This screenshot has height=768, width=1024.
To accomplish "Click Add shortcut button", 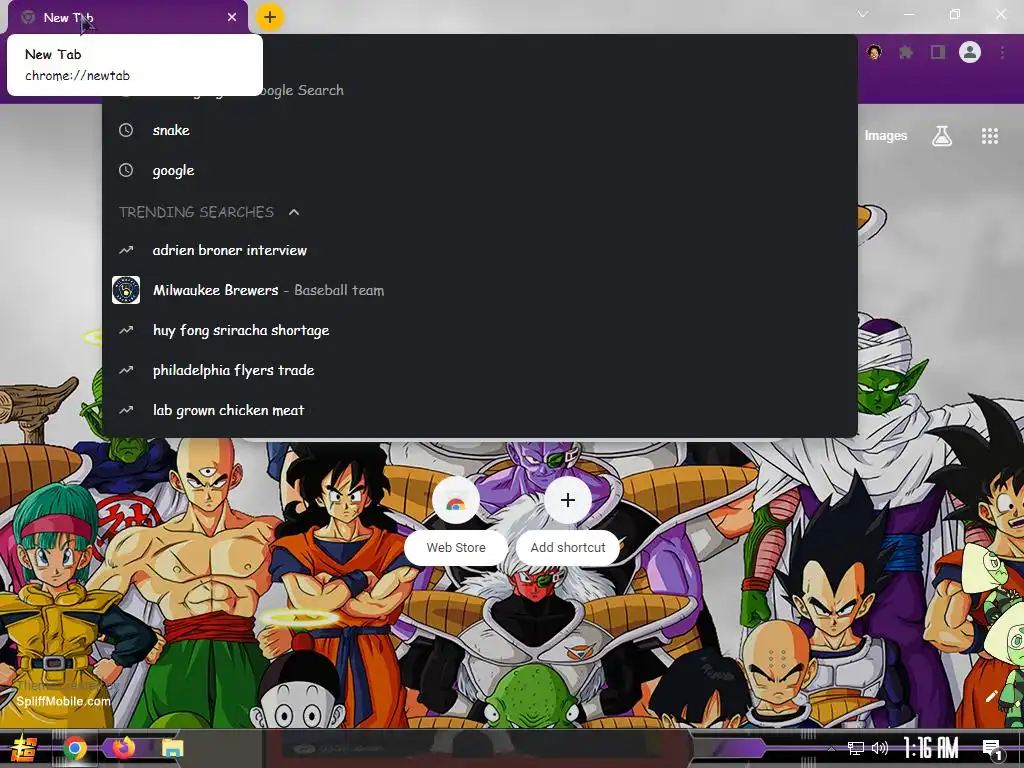I will click(x=568, y=522).
